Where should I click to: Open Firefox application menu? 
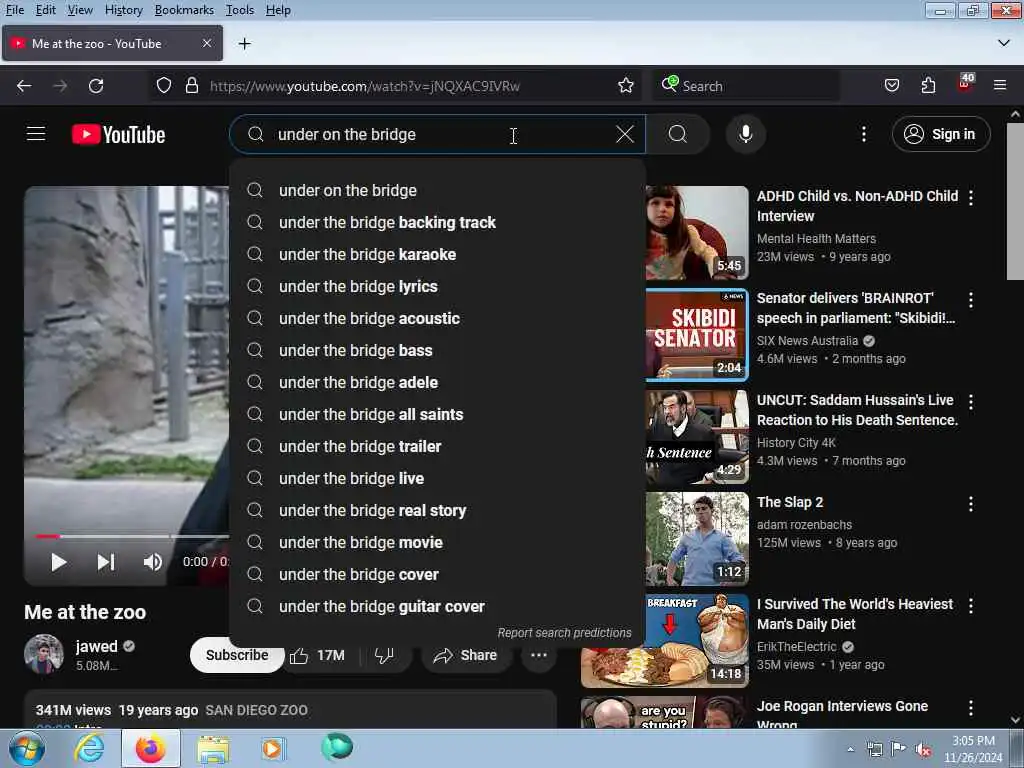point(1000,86)
